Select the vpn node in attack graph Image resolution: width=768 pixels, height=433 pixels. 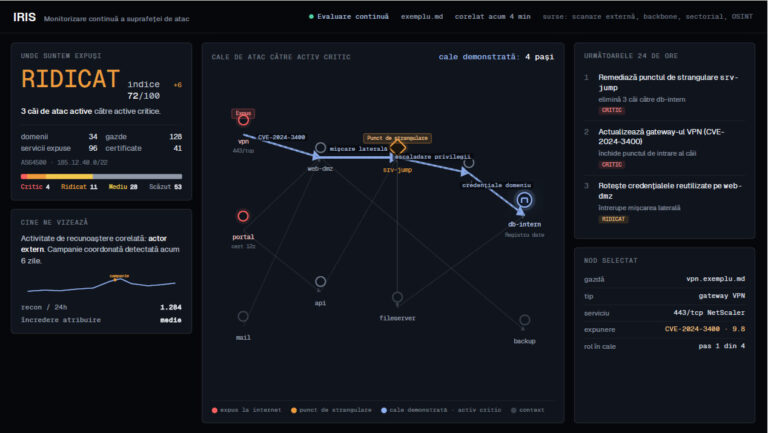tap(243, 120)
